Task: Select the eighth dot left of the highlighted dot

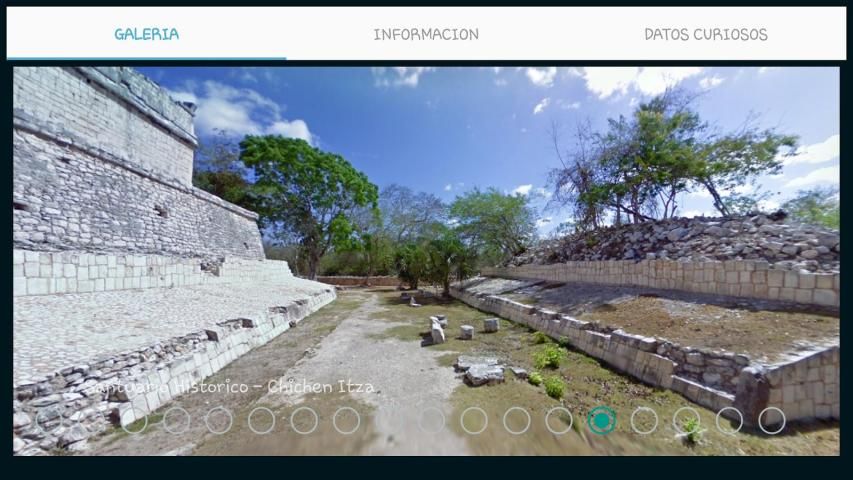Action: [x=262, y=420]
